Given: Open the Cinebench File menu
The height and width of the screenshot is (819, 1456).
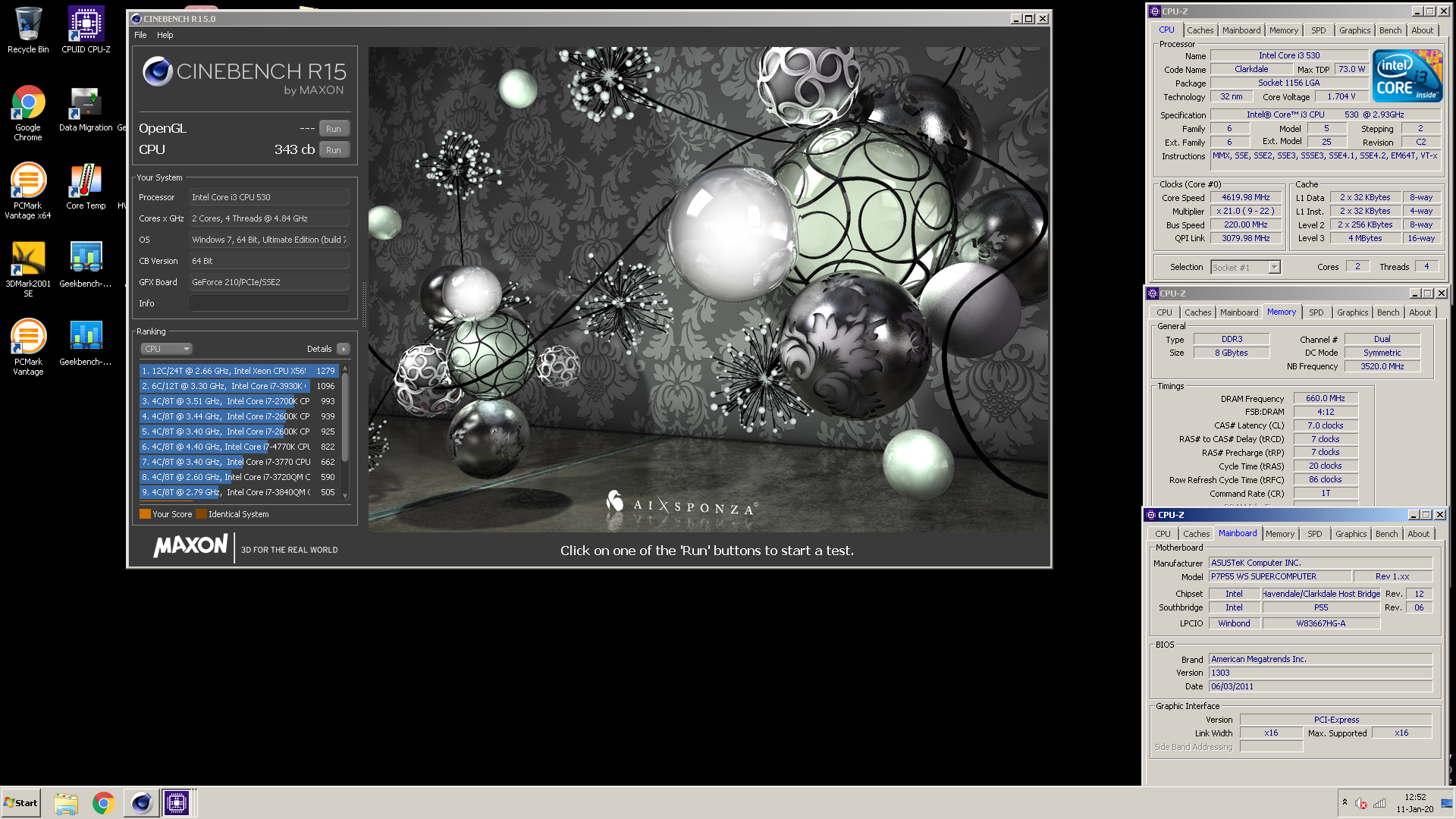Looking at the screenshot, I should (140, 35).
